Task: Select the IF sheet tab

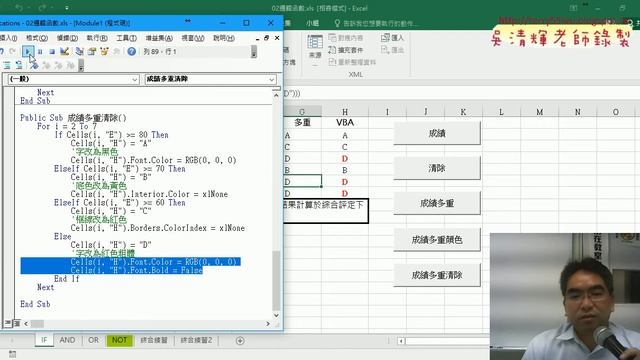Action: (44, 340)
